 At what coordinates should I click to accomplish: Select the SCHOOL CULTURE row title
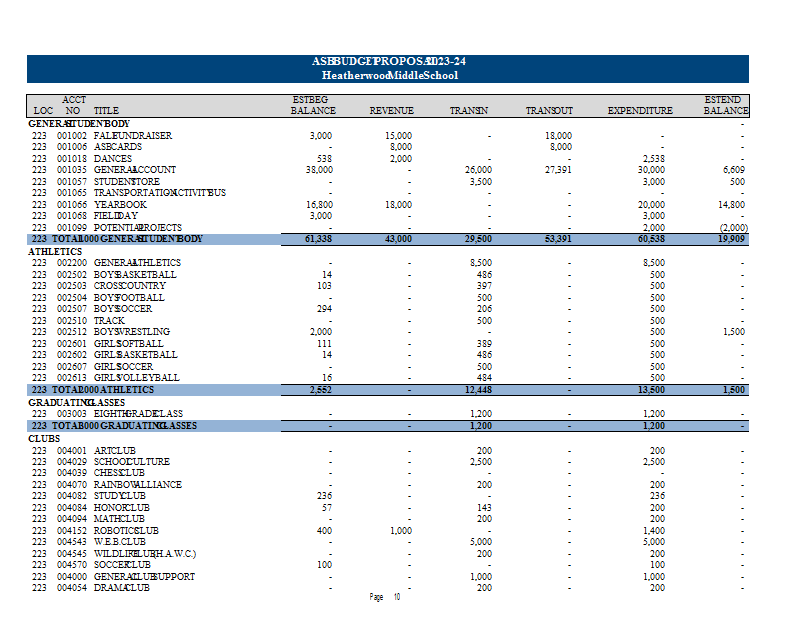(x=132, y=462)
